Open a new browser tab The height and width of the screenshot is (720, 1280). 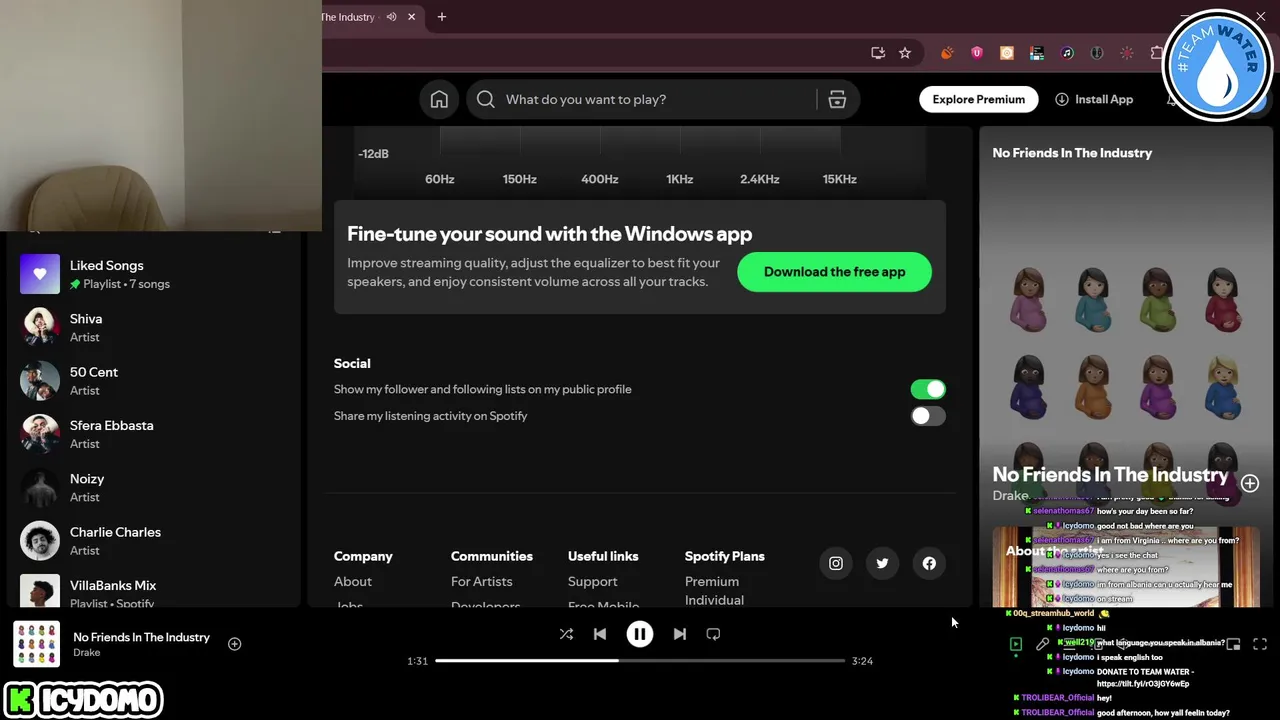[442, 17]
